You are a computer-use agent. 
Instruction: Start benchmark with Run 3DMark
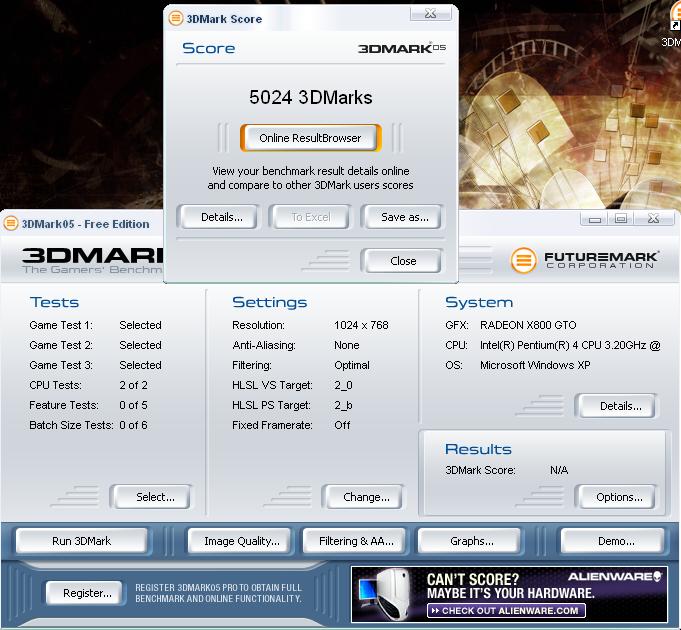pos(82,541)
